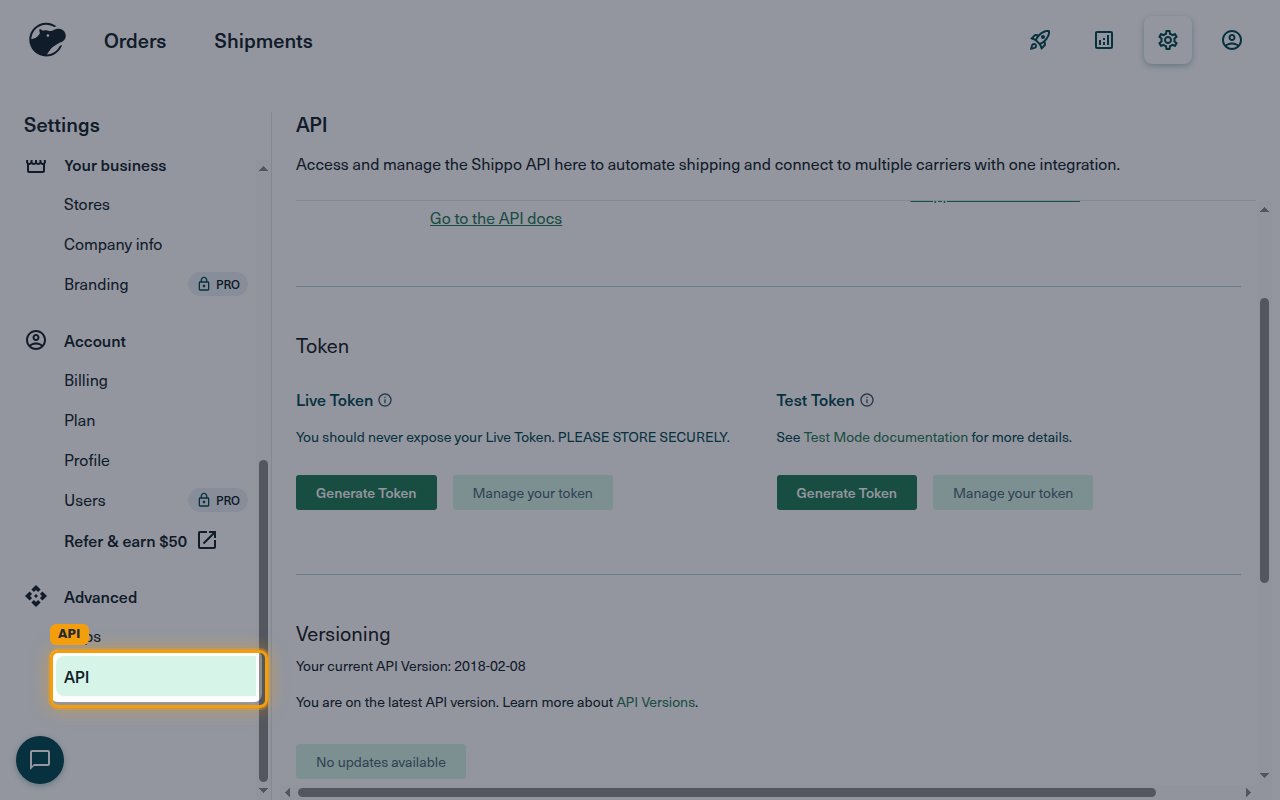Click the API content vertical scrollbar thumb

[x=1264, y=440]
